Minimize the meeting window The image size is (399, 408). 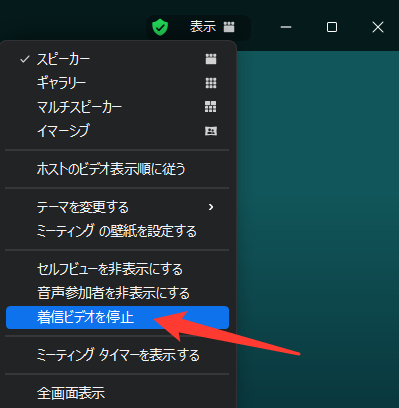tap(286, 27)
